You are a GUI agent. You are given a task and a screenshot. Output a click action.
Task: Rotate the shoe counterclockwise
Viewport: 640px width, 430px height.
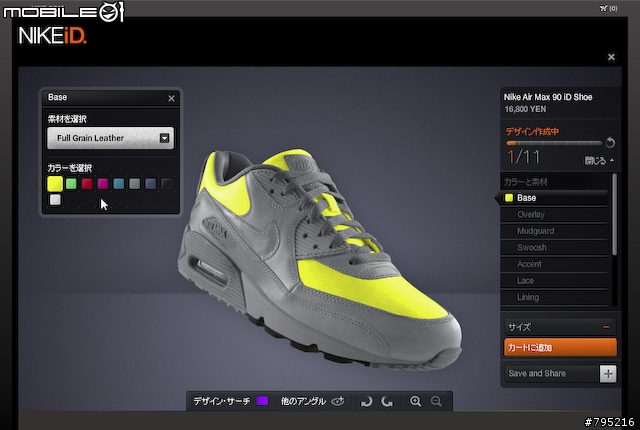[x=367, y=401]
